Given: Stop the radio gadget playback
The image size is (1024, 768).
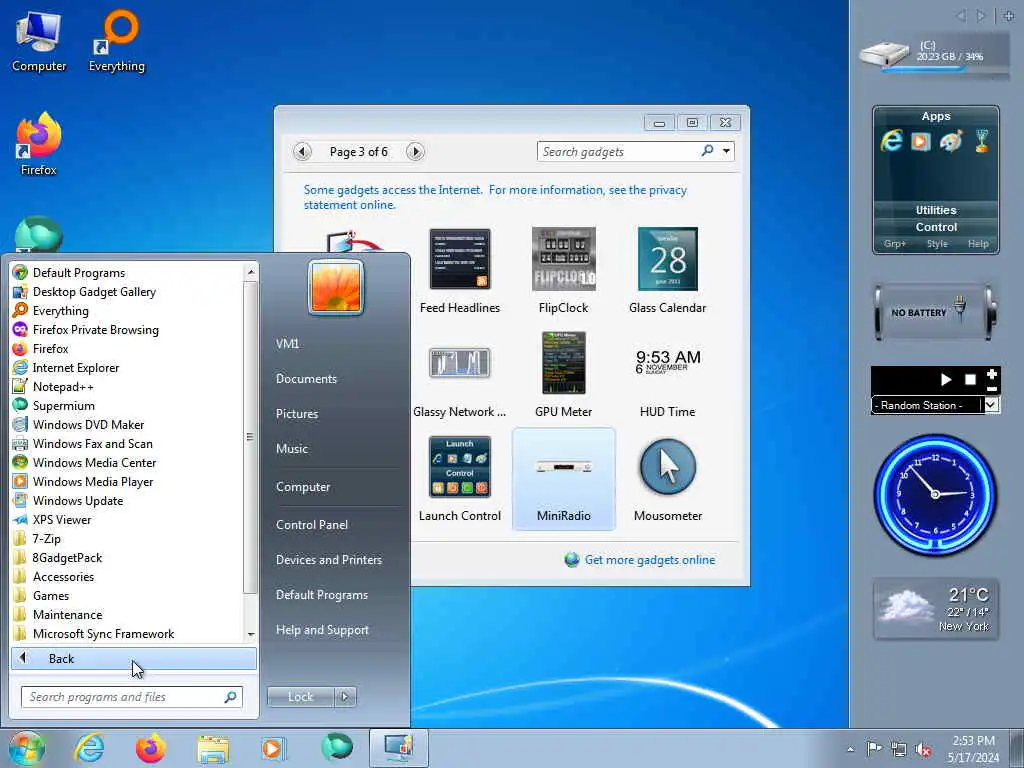Looking at the screenshot, I should coord(970,379).
